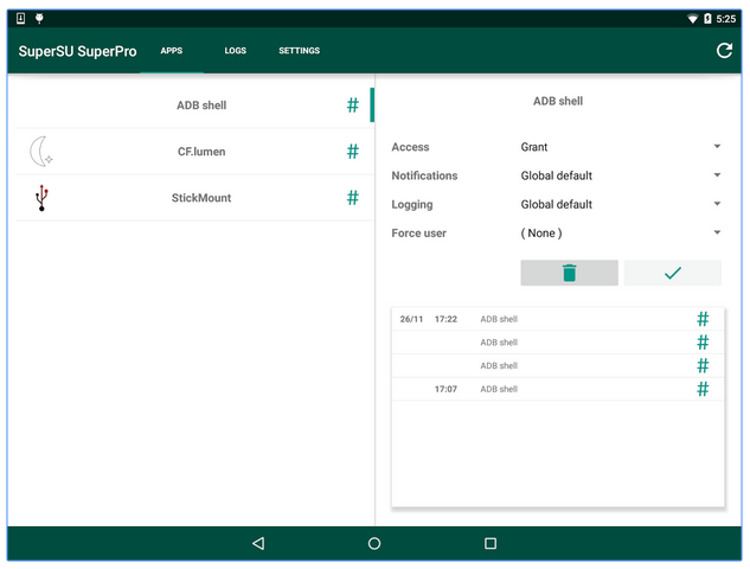Click the Logging dropdown arrow
The height and width of the screenshot is (569, 750).
pyautogui.click(x=717, y=204)
